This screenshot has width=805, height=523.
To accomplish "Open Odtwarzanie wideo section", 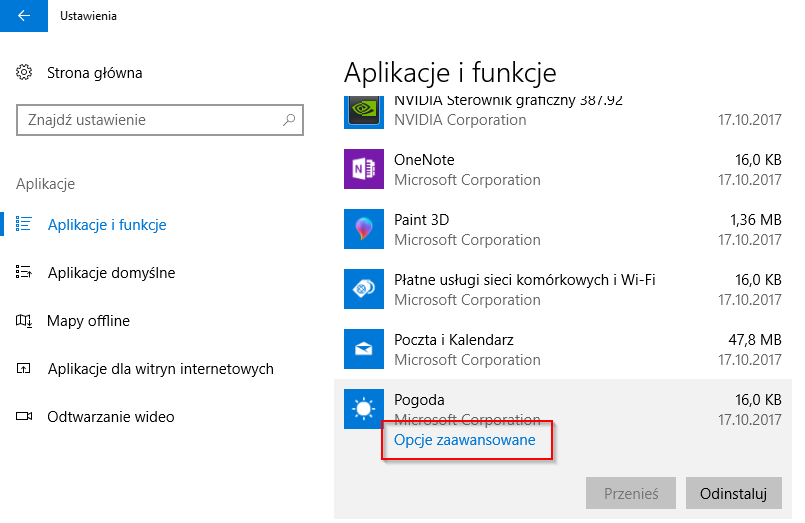I will 111,417.
